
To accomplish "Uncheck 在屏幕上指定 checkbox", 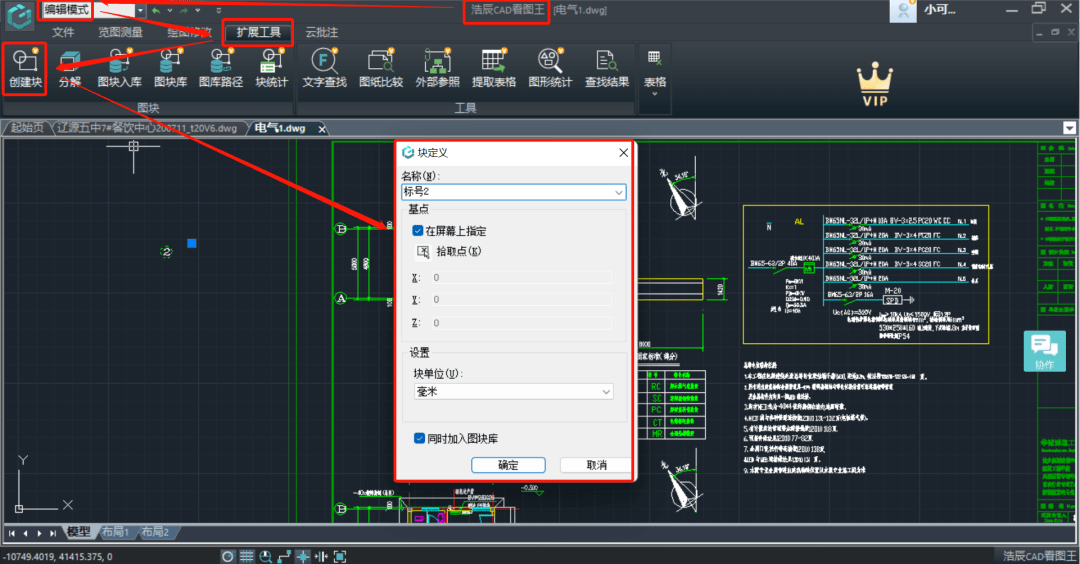I will (417, 231).
